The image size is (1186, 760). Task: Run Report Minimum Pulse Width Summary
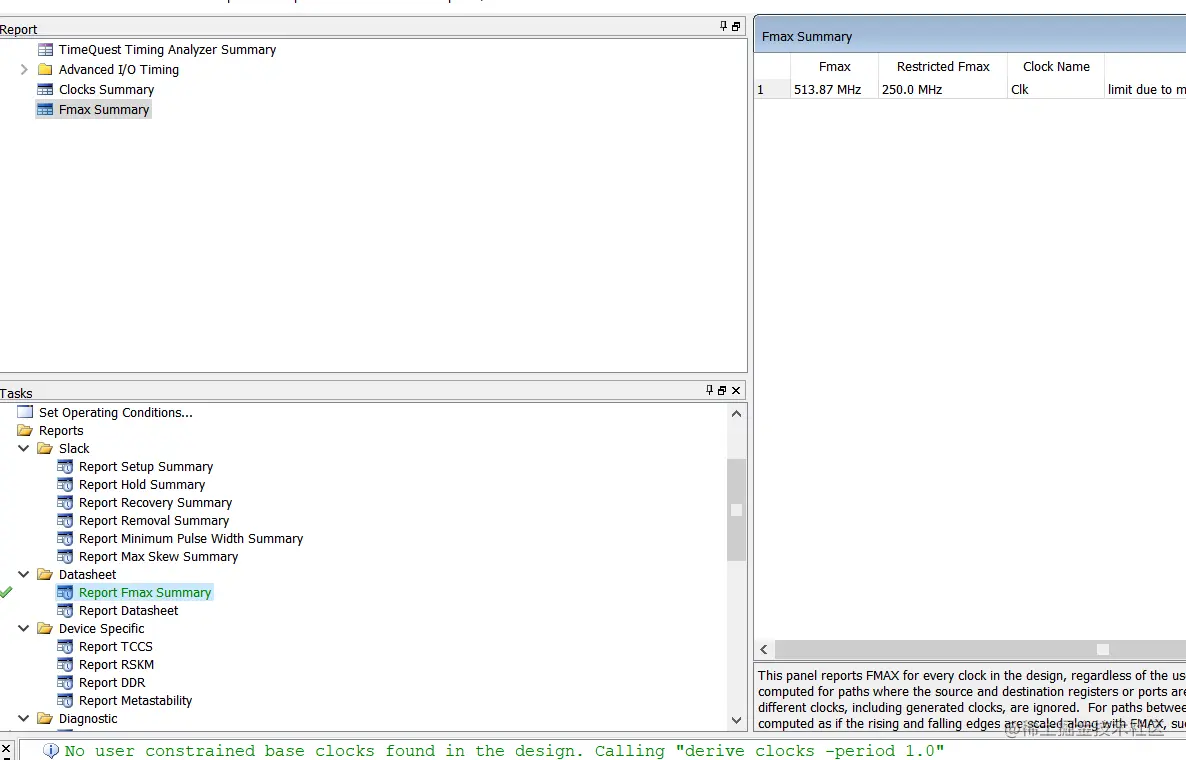191,538
